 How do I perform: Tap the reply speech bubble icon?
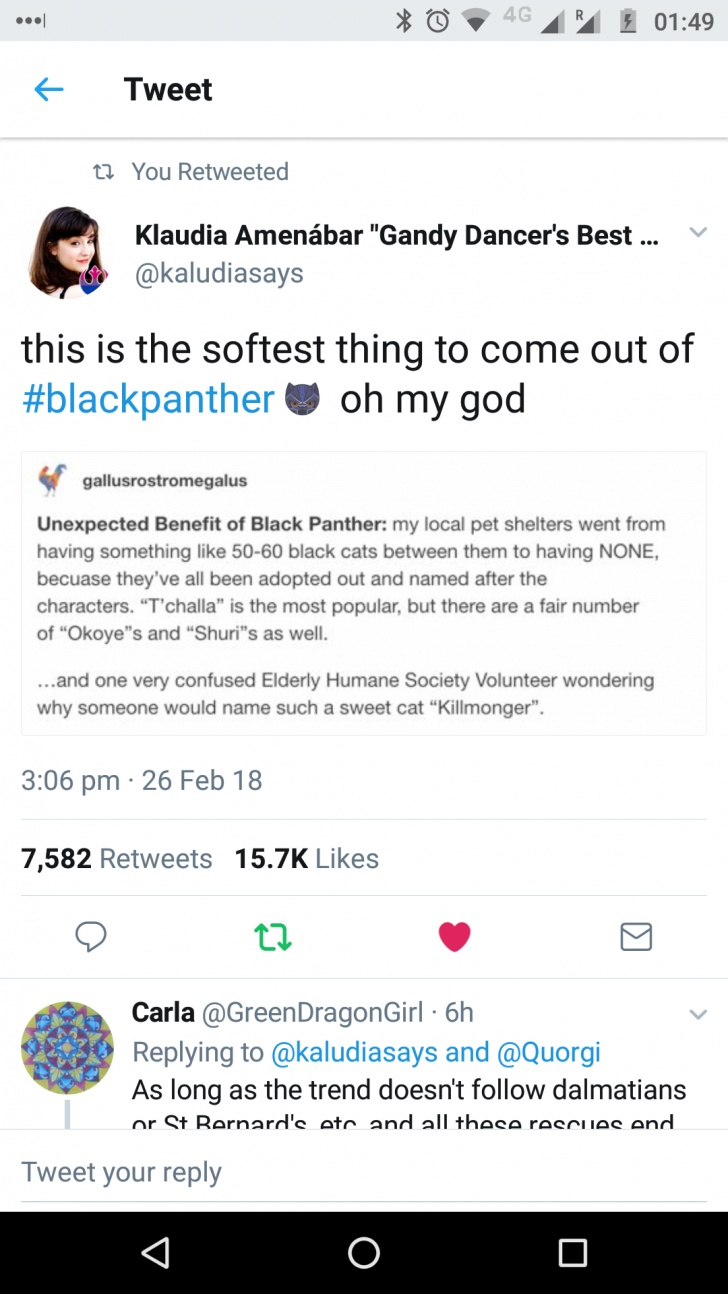point(91,936)
